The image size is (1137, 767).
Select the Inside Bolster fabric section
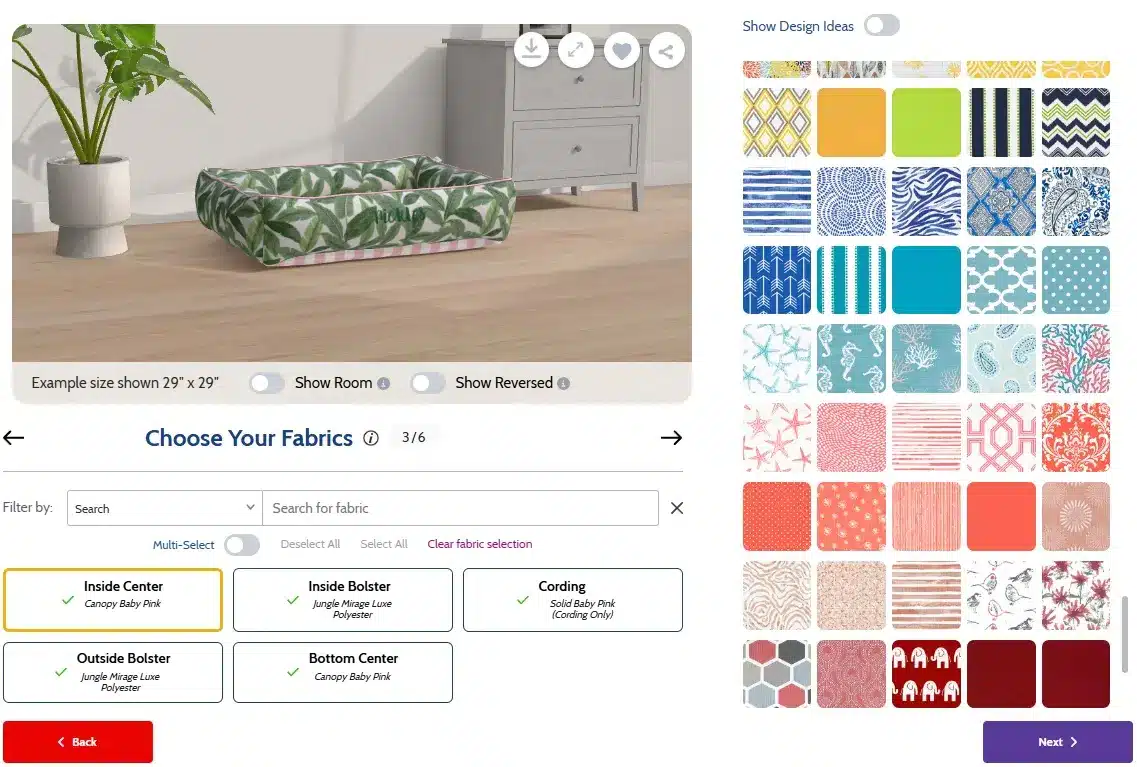click(343, 600)
